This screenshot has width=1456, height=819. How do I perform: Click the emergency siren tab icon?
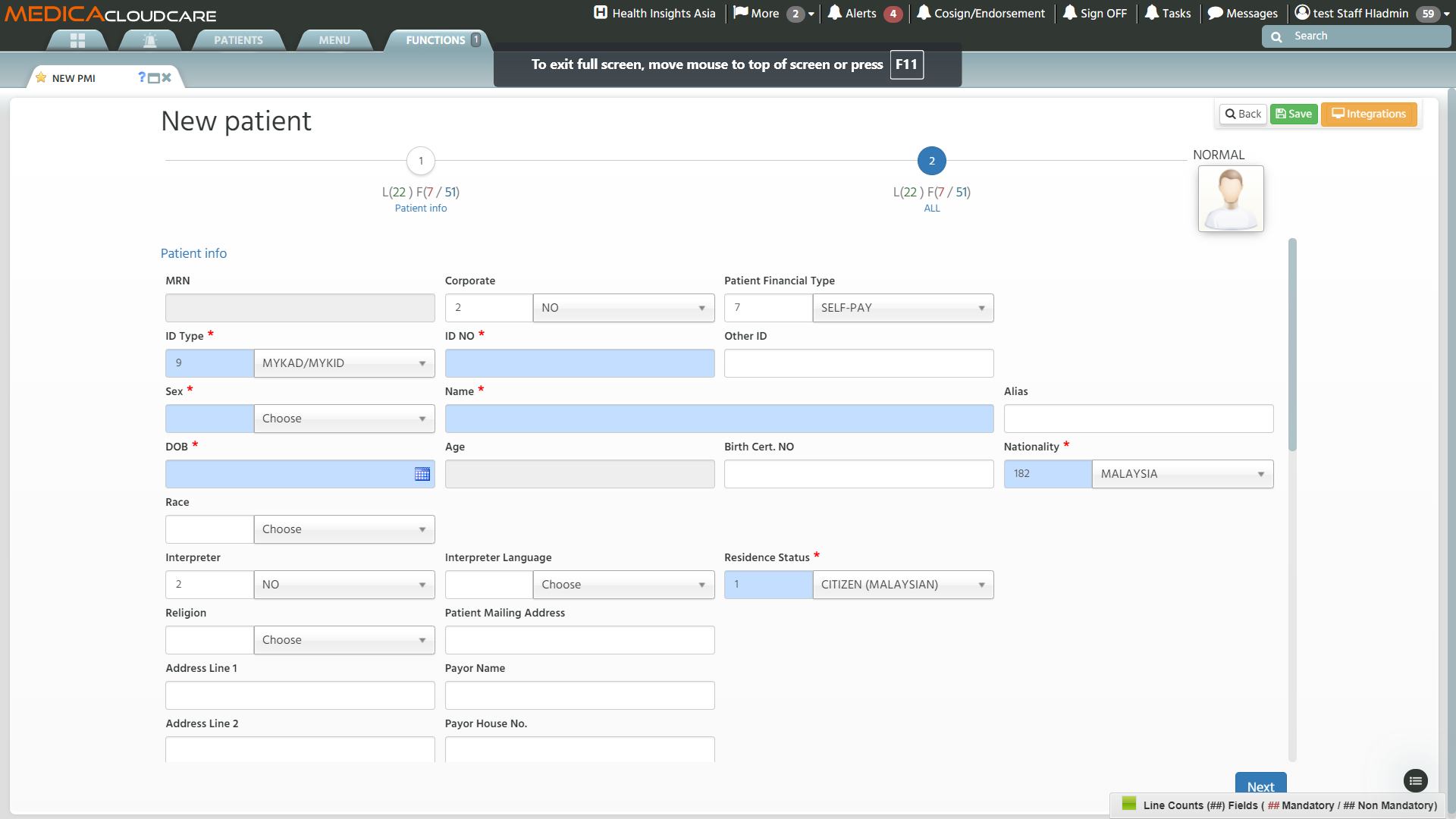150,40
